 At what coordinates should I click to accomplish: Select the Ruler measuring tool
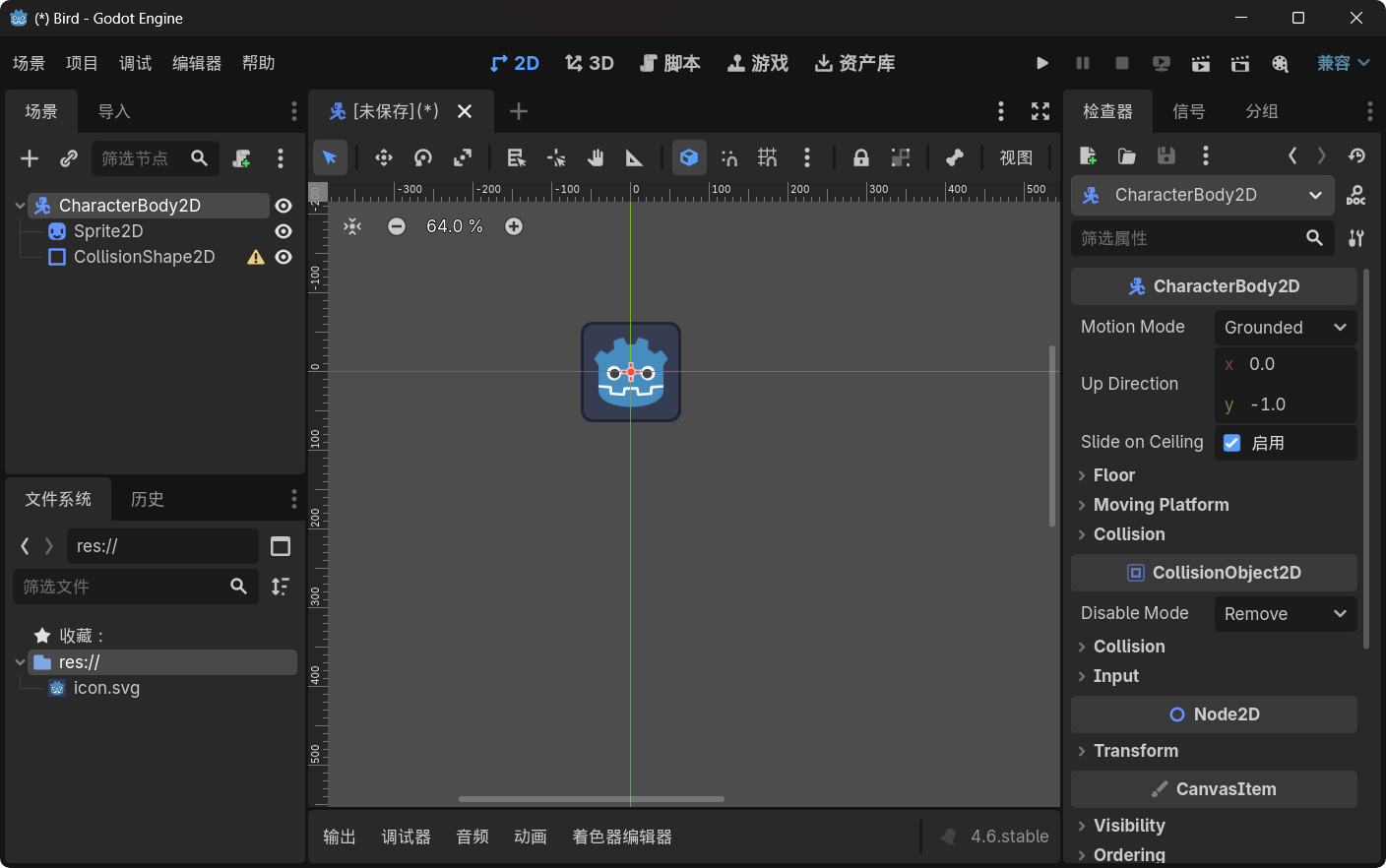pos(635,157)
